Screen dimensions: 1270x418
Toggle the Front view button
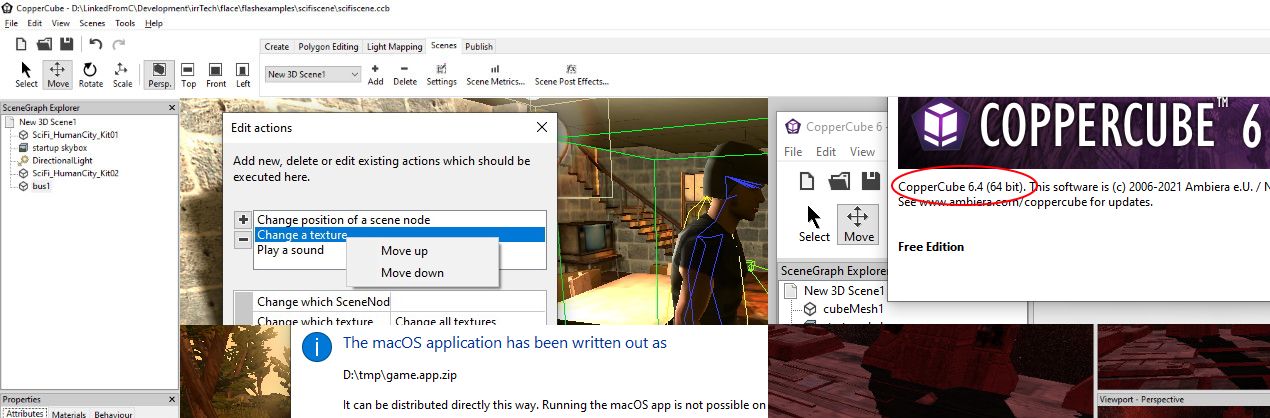click(216, 75)
